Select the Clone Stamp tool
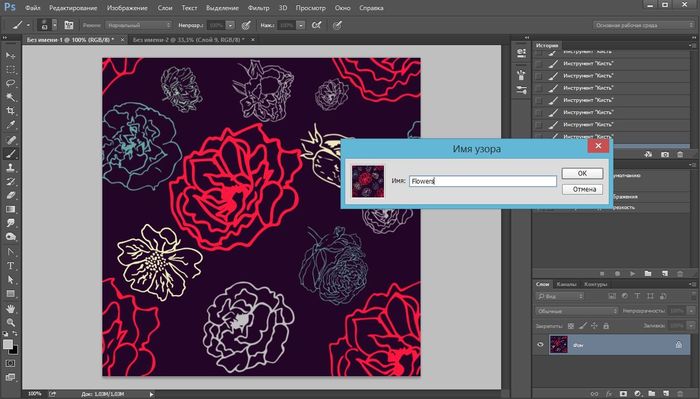 point(10,168)
